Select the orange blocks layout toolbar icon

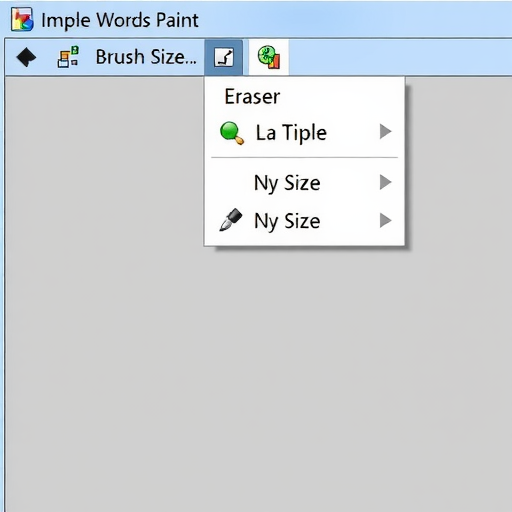68,57
